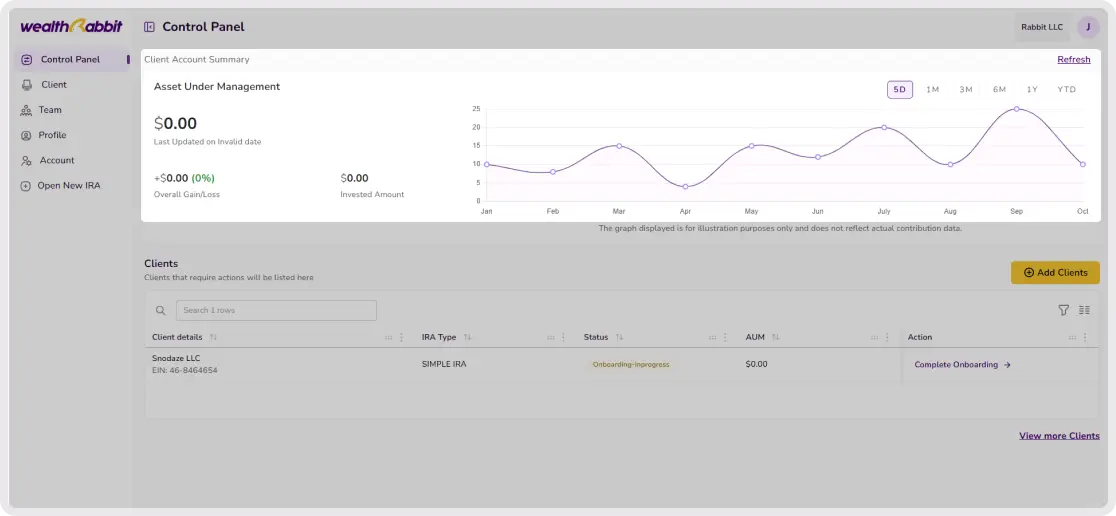
Task: Click the Open New IRA sidebar item
Action: click(68, 185)
